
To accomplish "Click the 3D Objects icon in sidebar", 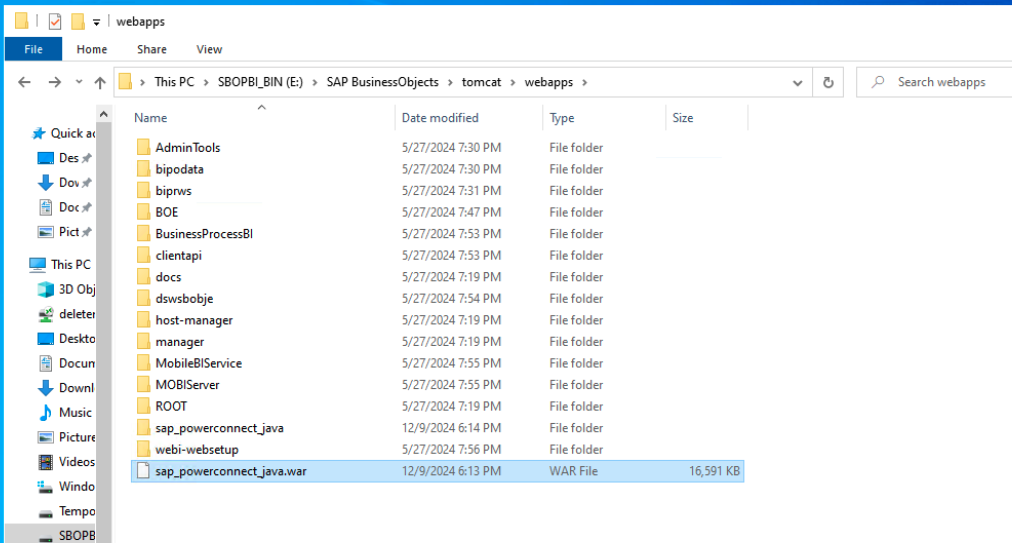I will point(45,290).
